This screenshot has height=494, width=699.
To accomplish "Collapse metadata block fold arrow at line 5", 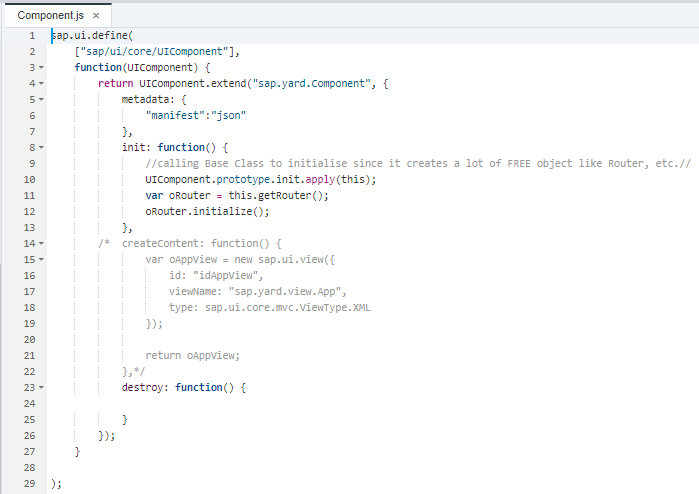I will point(41,100).
